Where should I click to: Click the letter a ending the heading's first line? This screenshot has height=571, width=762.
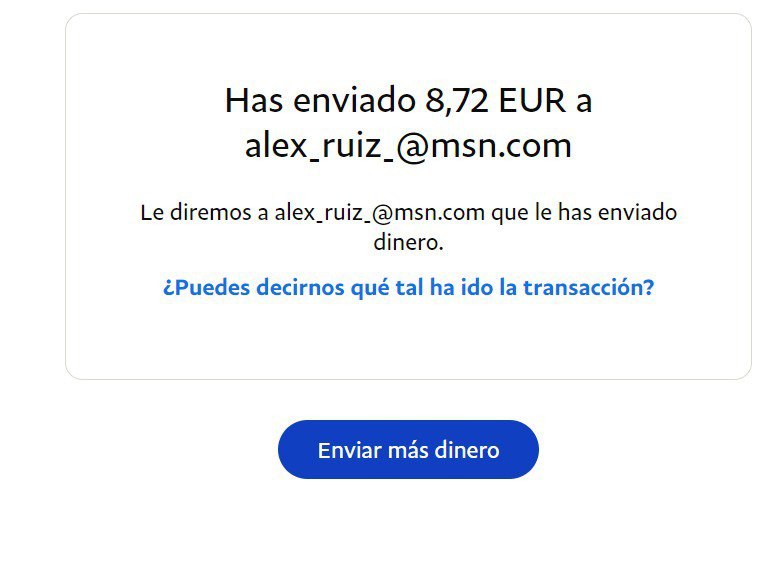(x=584, y=103)
